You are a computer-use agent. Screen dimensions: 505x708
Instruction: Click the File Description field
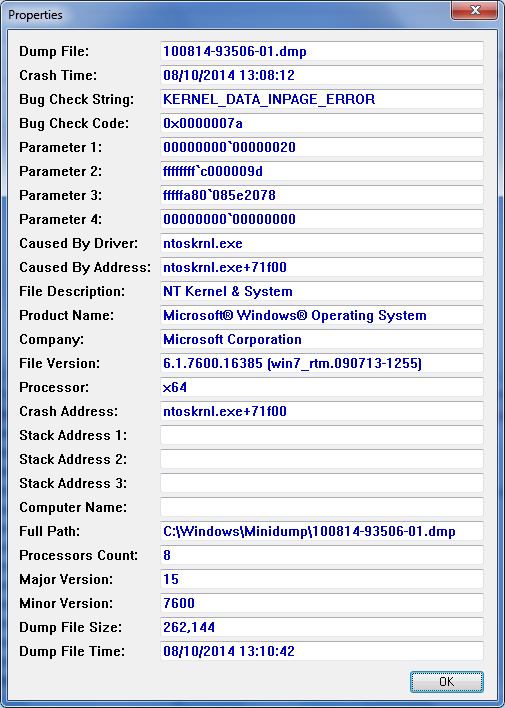pos(322,291)
